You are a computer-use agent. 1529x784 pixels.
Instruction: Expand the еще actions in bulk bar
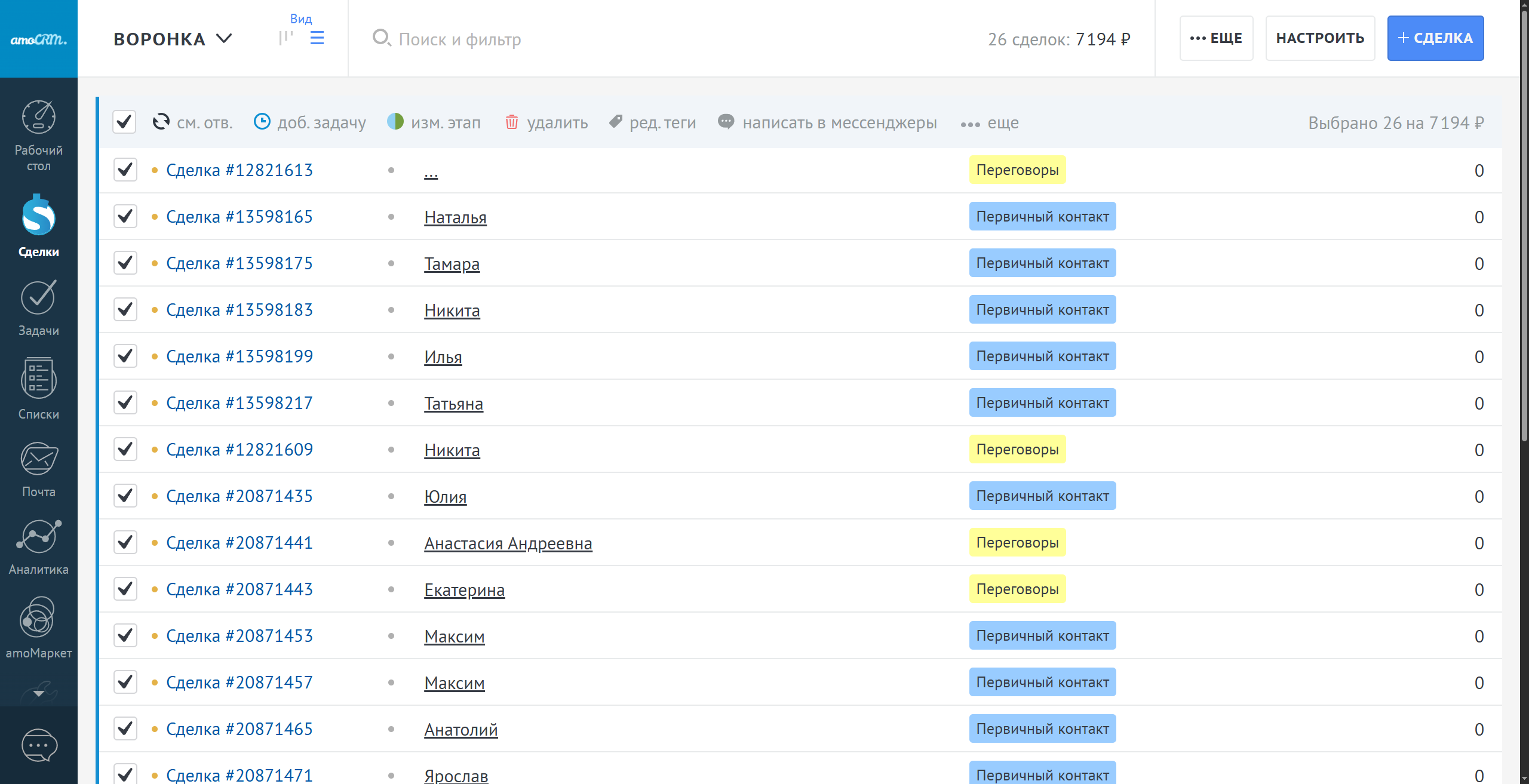tap(990, 123)
